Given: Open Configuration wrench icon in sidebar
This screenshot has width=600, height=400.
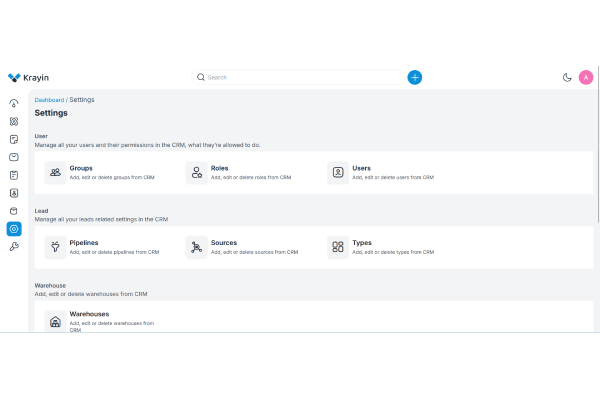Looking at the screenshot, I should pyautogui.click(x=14, y=247).
